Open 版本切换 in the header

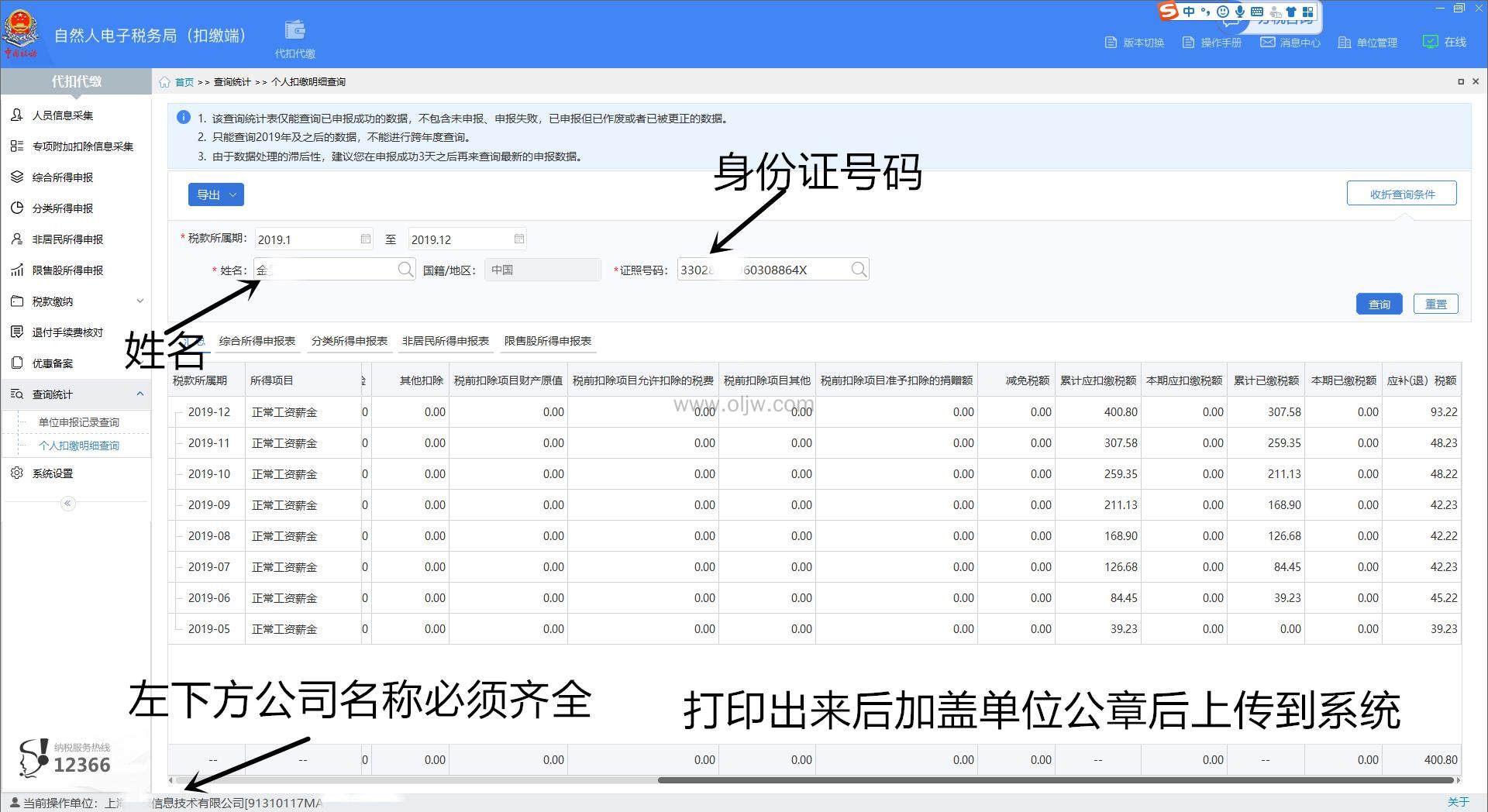(1135, 43)
